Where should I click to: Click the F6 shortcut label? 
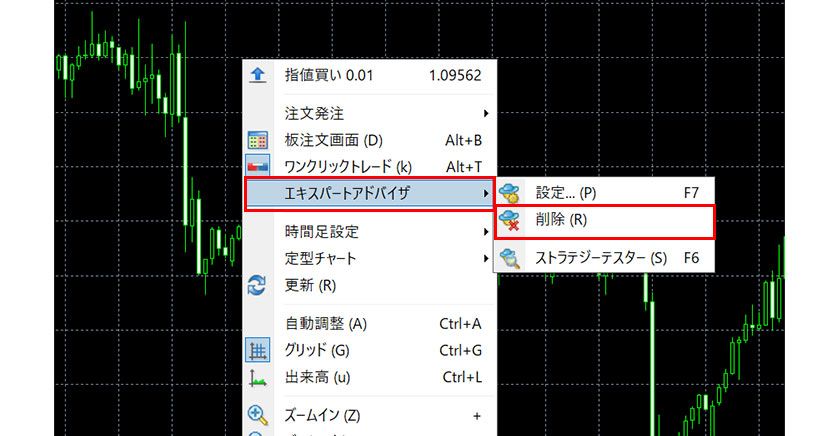tap(692, 258)
